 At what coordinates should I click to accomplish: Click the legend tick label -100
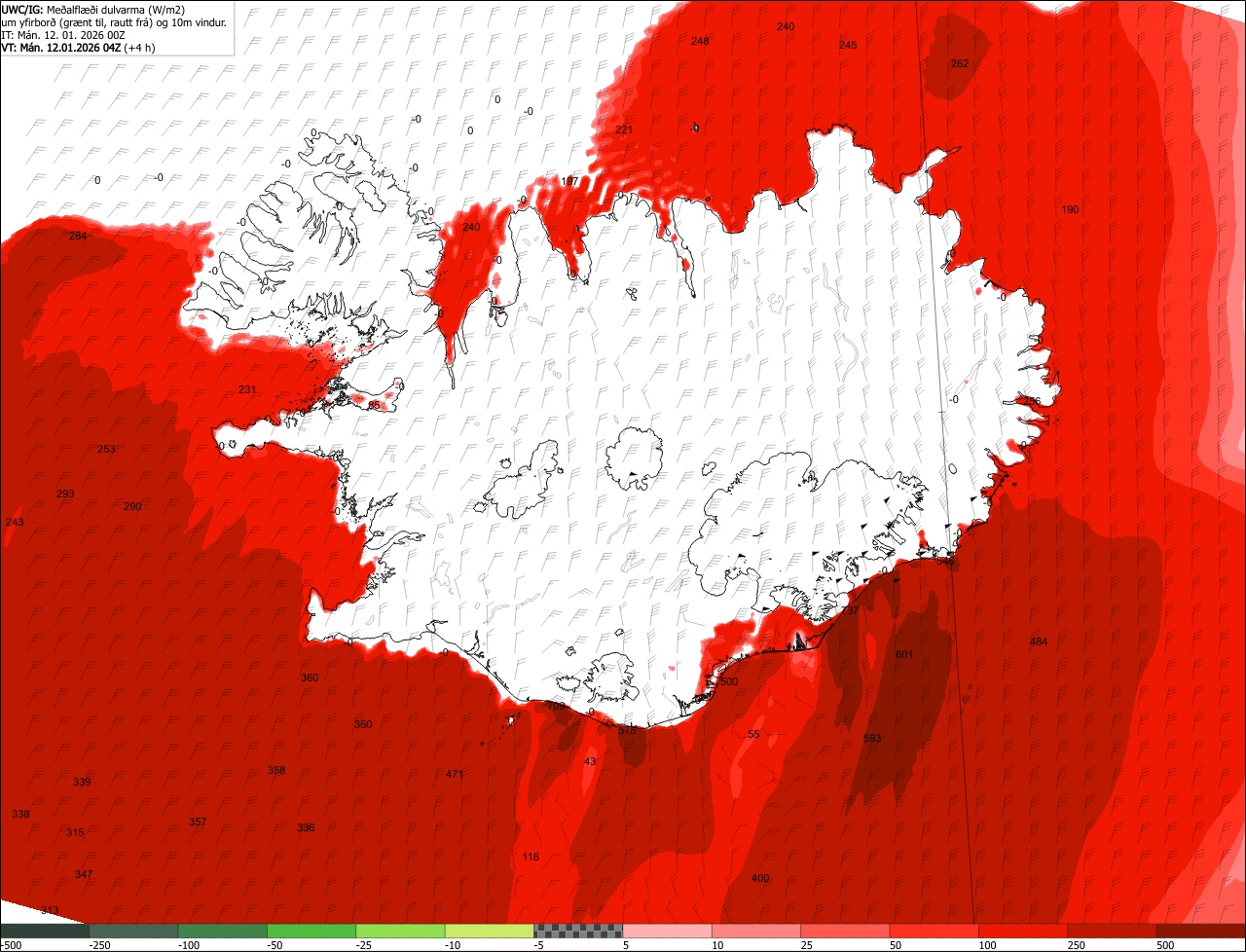tap(187, 945)
